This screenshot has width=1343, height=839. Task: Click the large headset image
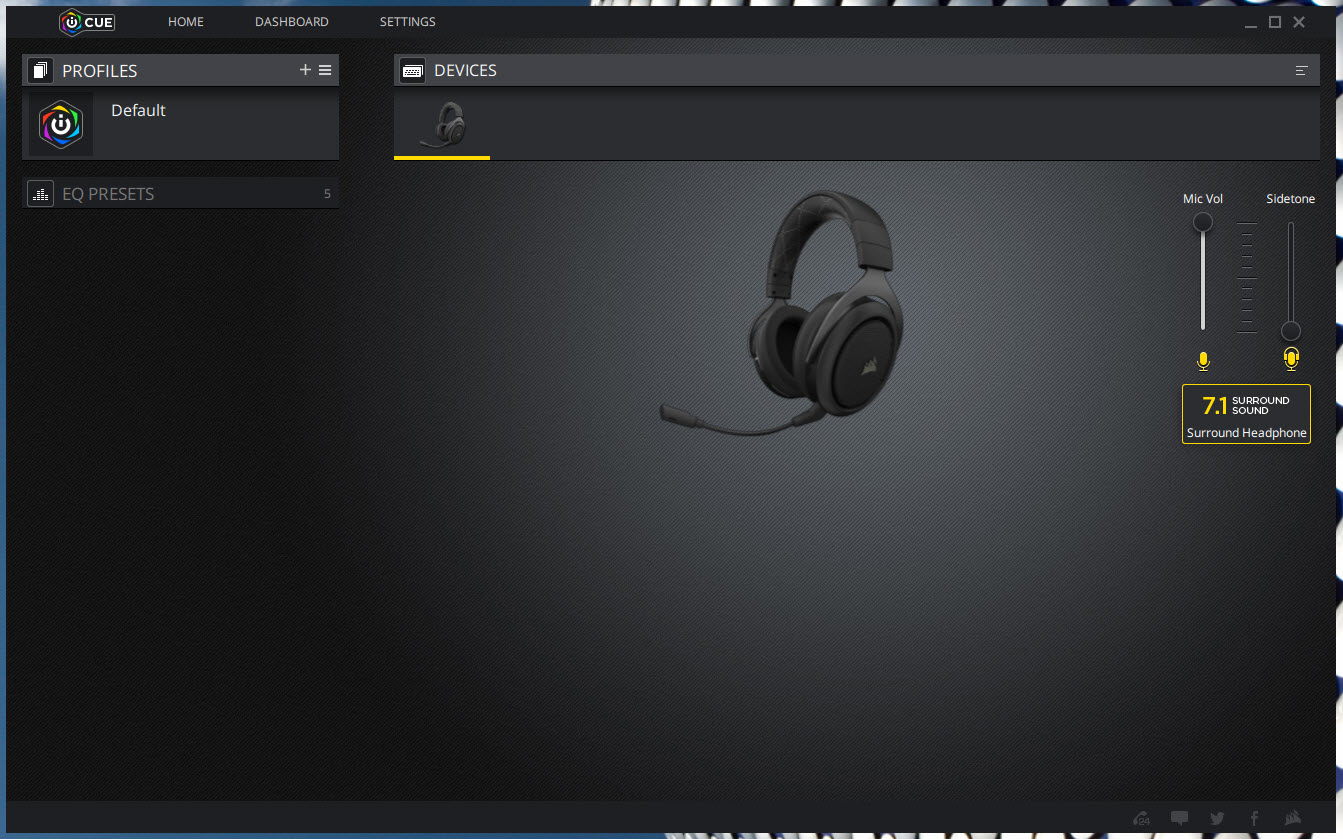coord(783,313)
